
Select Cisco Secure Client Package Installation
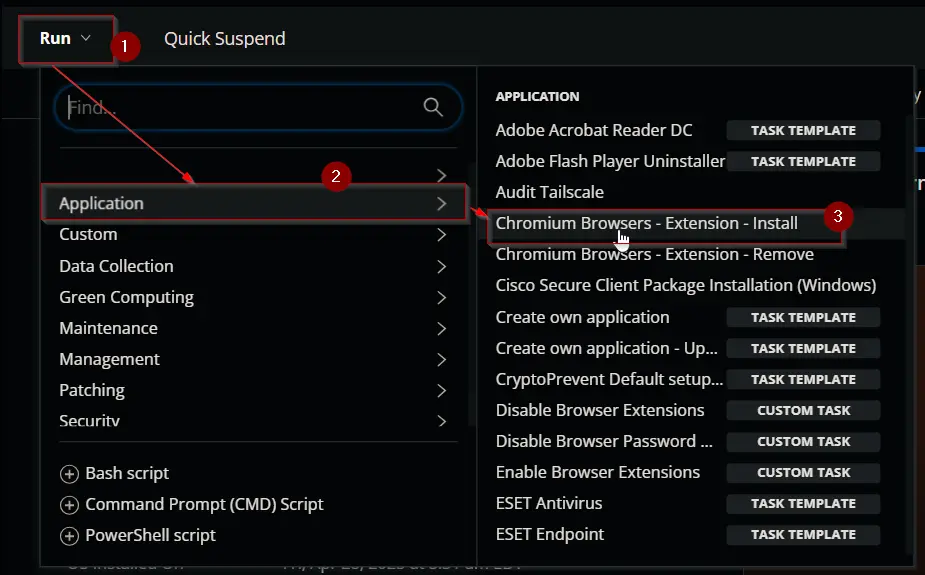tap(685, 285)
